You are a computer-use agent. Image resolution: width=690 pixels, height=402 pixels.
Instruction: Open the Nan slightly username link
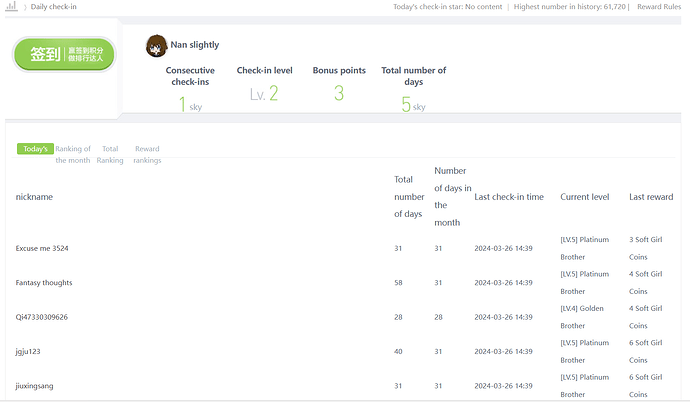coord(195,45)
